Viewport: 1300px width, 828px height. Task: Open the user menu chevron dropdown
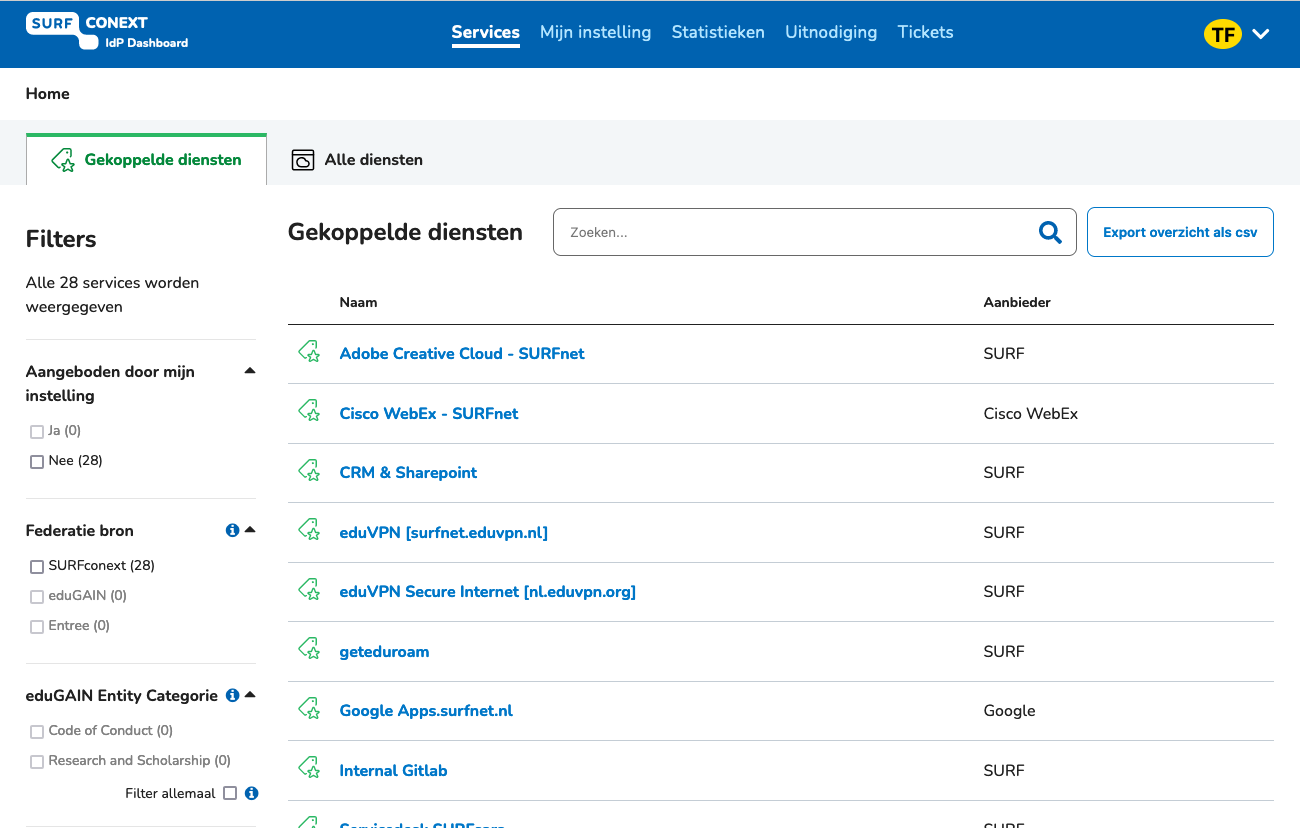coord(1261,34)
